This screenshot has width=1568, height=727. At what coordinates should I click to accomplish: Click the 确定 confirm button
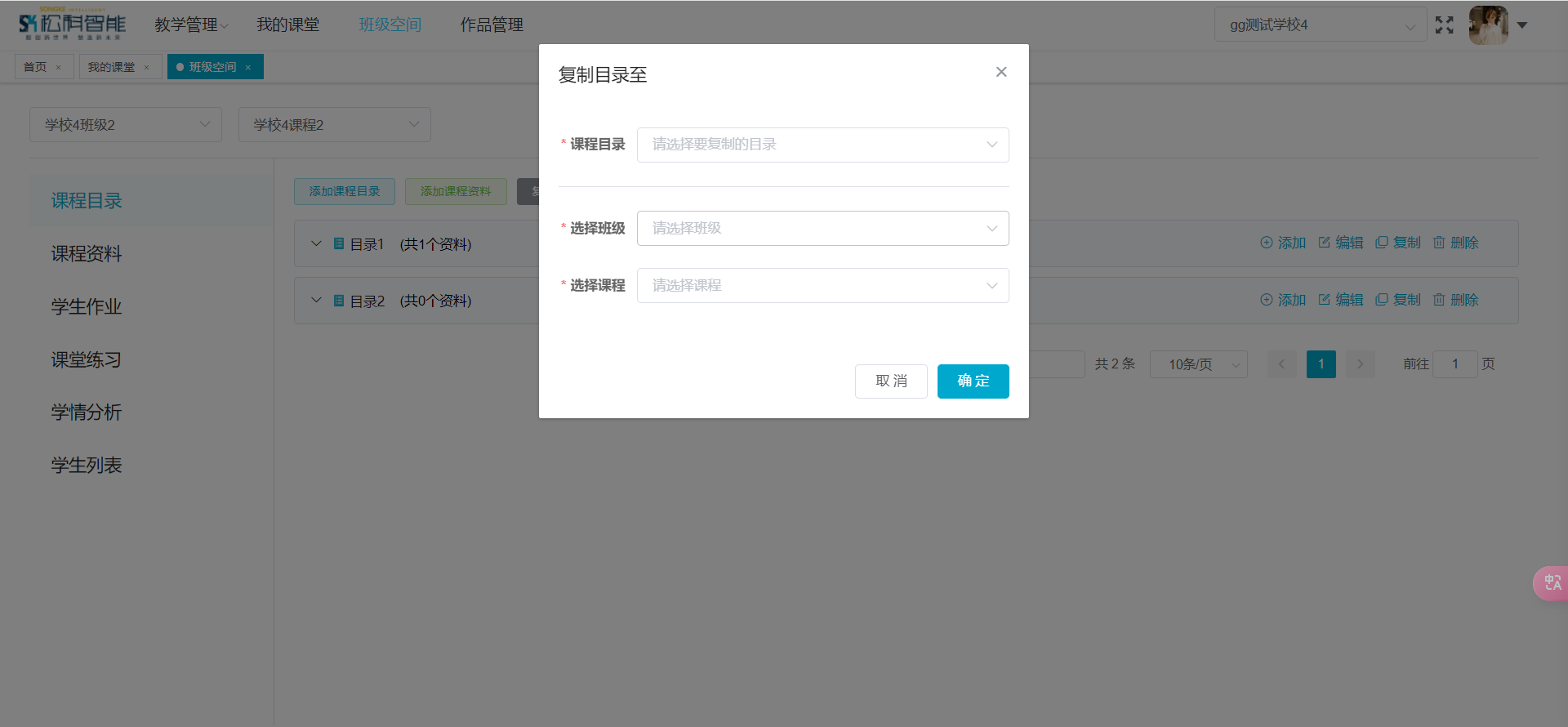click(973, 381)
